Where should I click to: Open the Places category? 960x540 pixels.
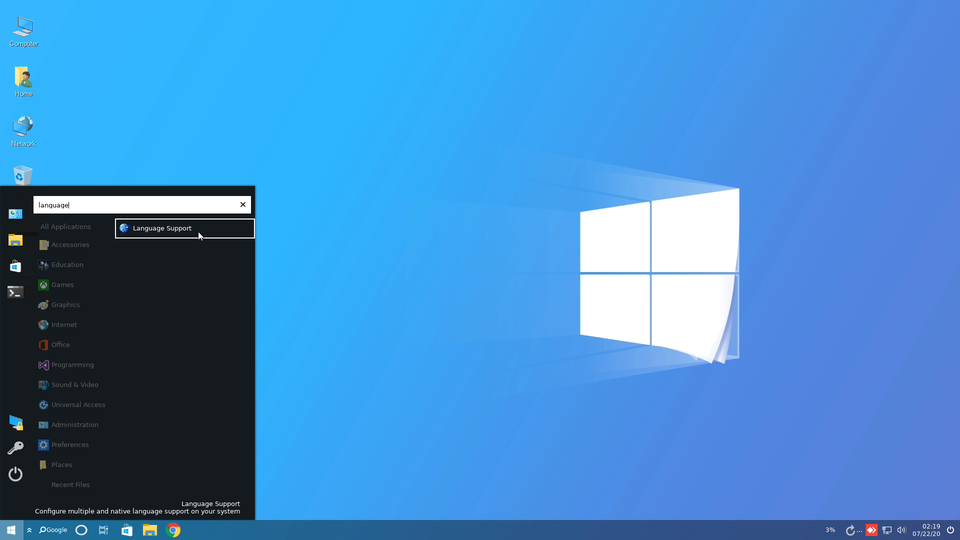[x=56, y=465]
